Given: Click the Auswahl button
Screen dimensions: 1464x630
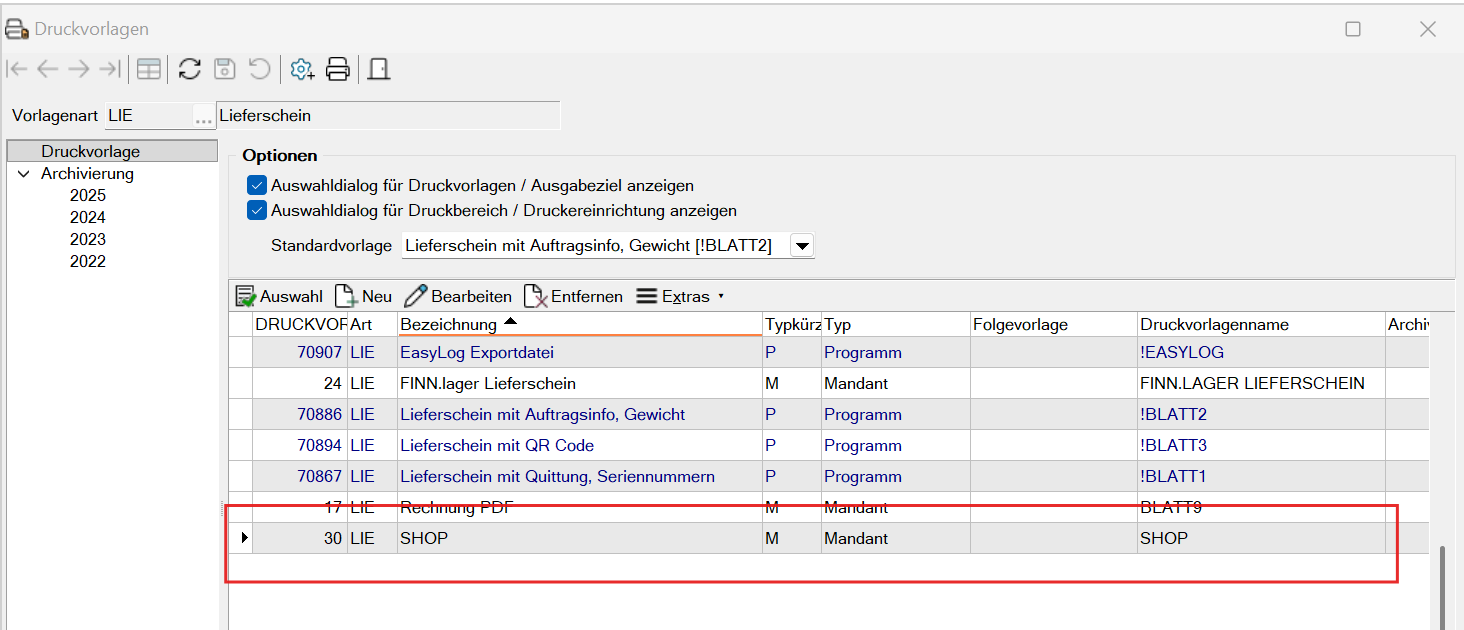Looking at the screenshot, I should click(x=279, y=296).
